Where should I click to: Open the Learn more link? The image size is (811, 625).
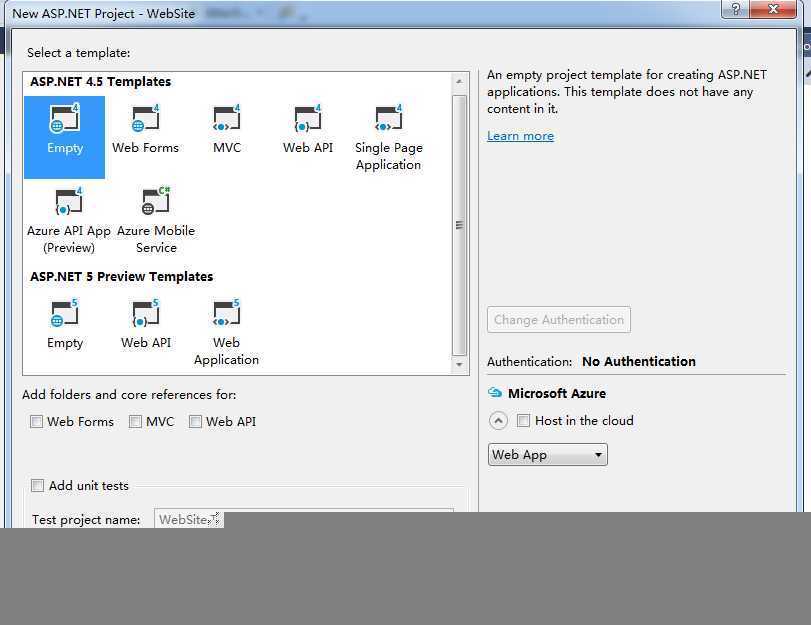[x=520, y=136]
